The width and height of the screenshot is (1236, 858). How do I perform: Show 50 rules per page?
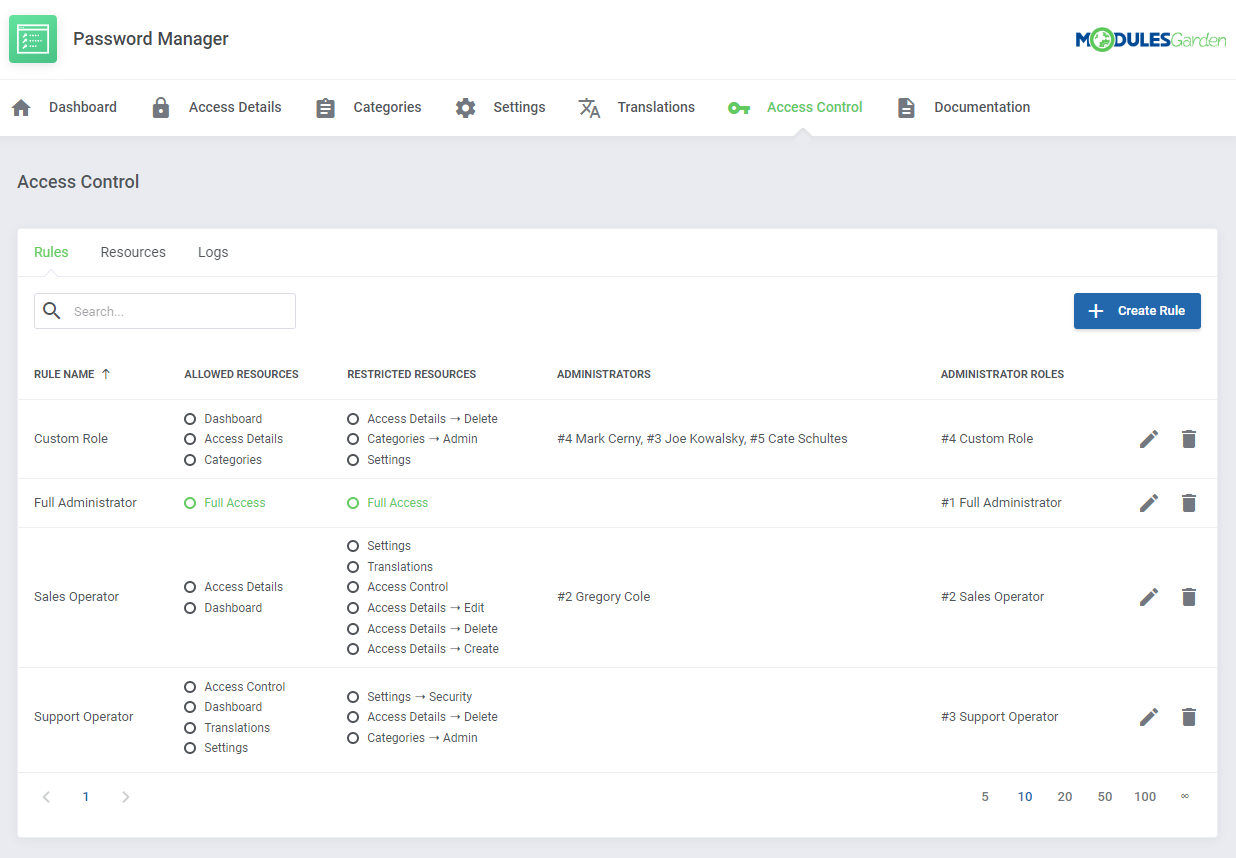pyautogui.click(x=1105, y=796)
